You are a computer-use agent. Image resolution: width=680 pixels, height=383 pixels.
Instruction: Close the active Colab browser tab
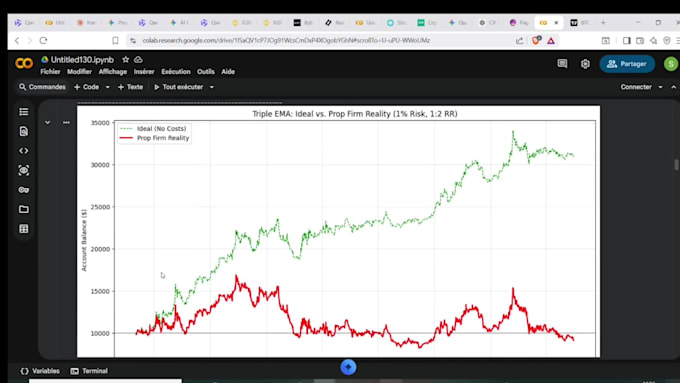click(556, 23)
